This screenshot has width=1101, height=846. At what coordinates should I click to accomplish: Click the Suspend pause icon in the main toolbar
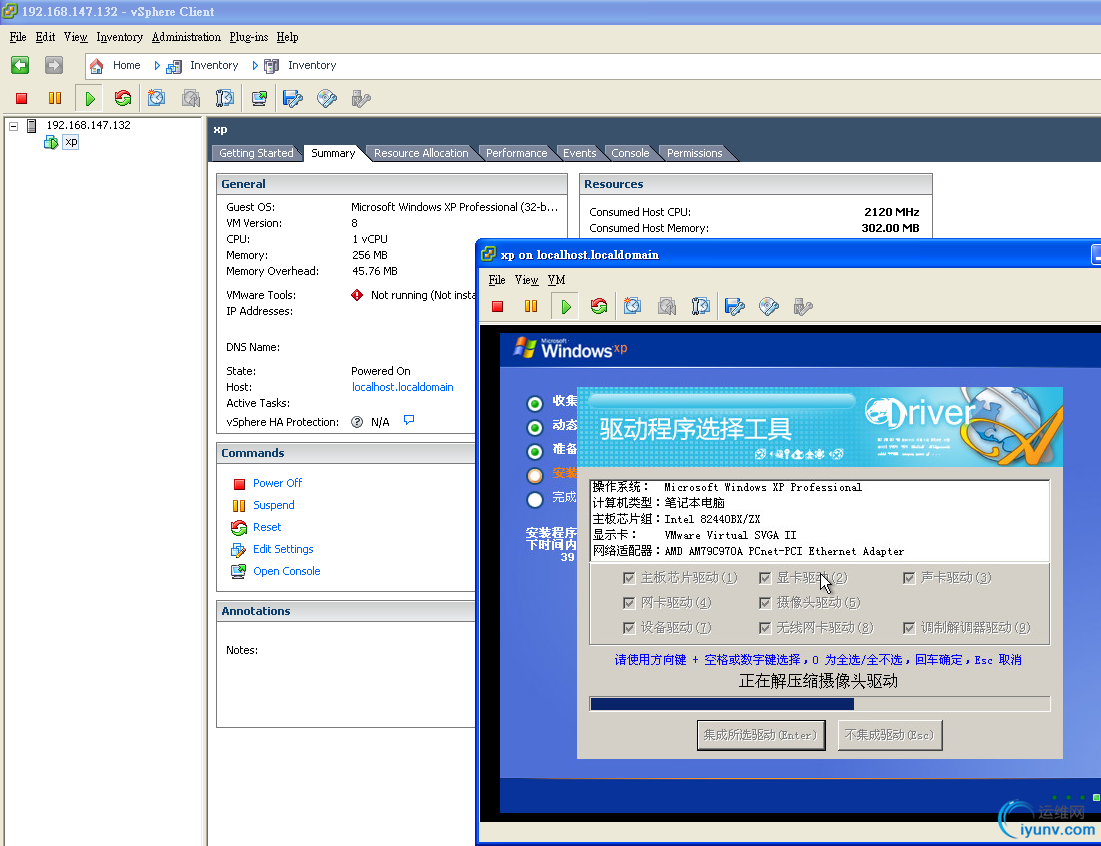[x=55, y=98]
